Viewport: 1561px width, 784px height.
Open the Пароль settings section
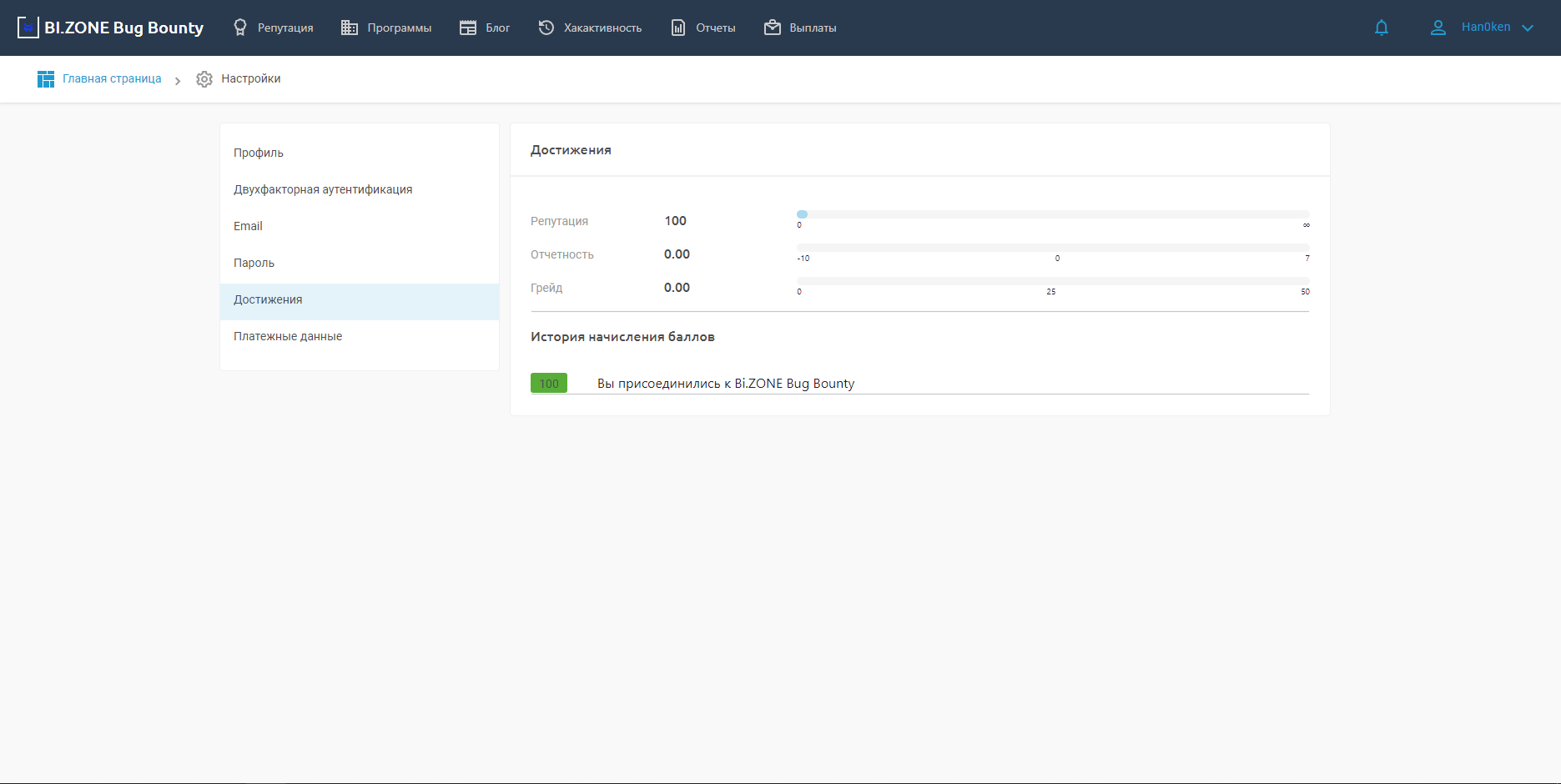click(x=254, y=263)
